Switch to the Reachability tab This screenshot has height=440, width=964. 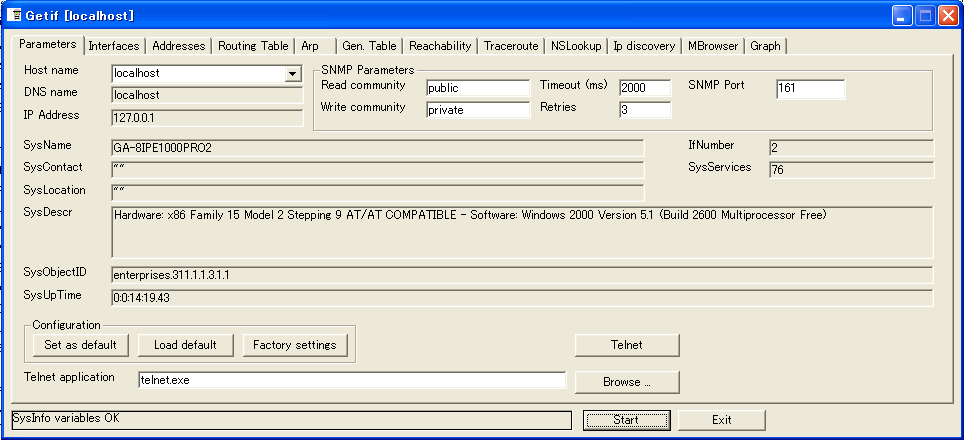pyautogui.click(x=440, y=46)
